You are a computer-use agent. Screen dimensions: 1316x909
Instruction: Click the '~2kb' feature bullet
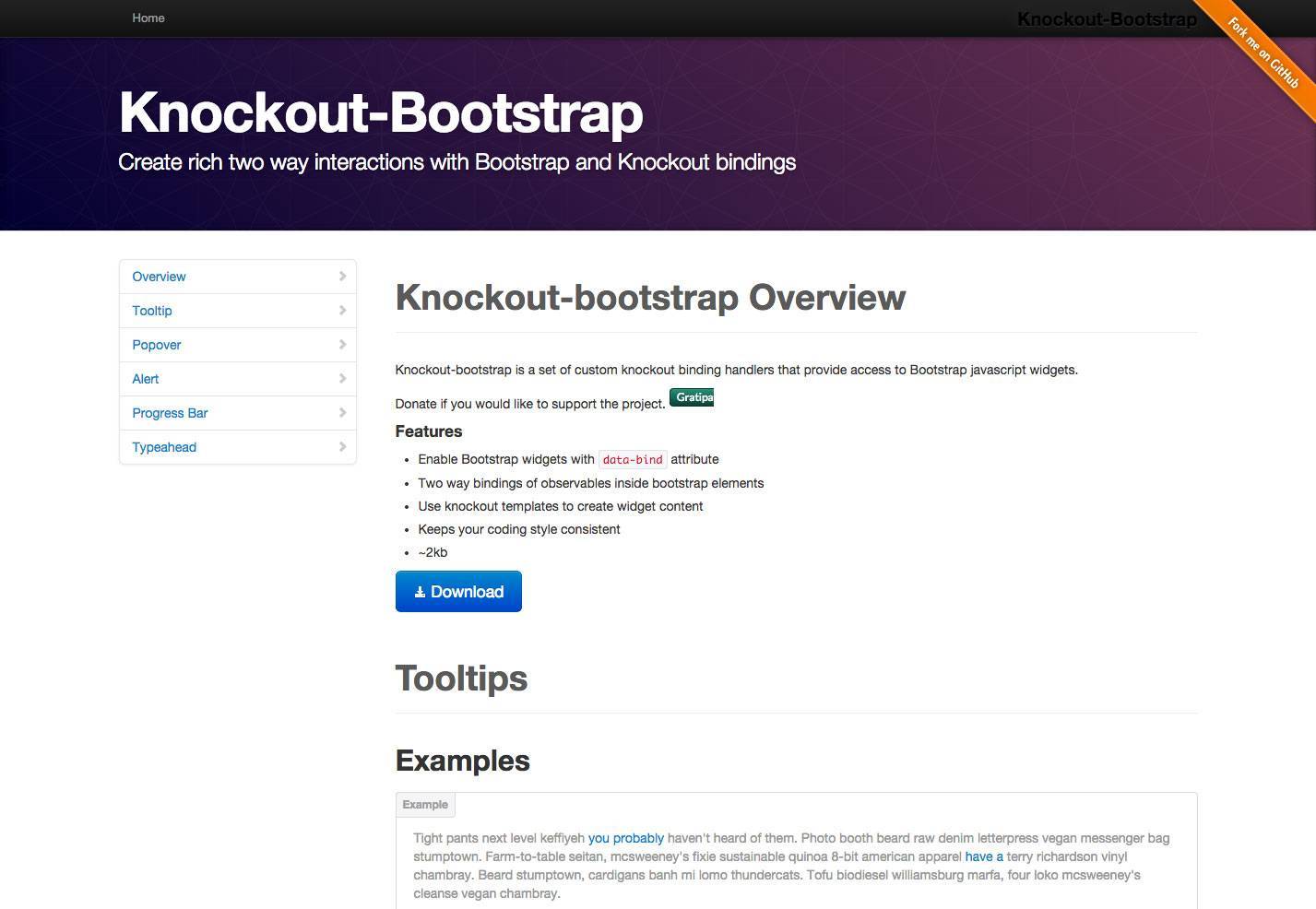click(433, 552)
